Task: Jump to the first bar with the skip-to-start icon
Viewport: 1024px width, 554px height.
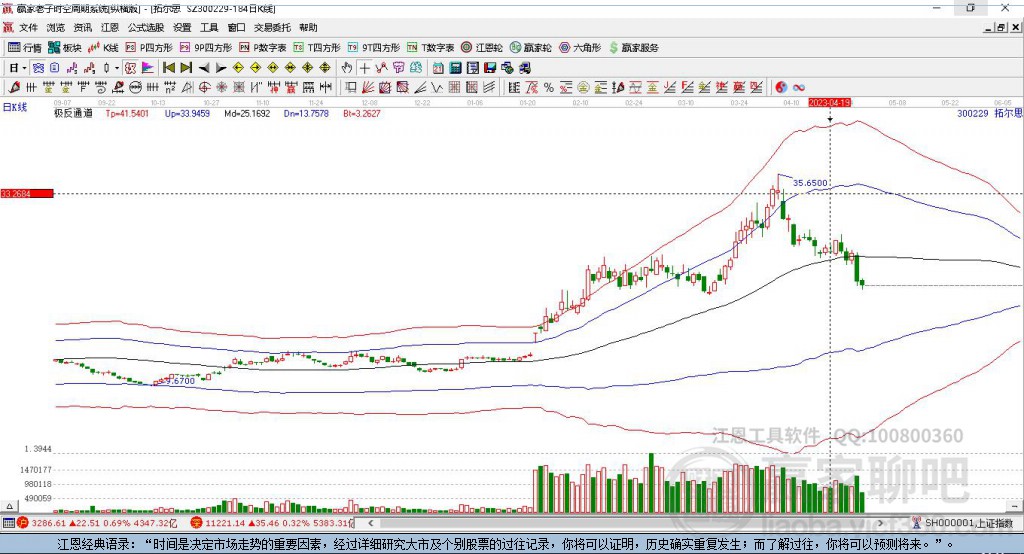Action: [168, 68]
